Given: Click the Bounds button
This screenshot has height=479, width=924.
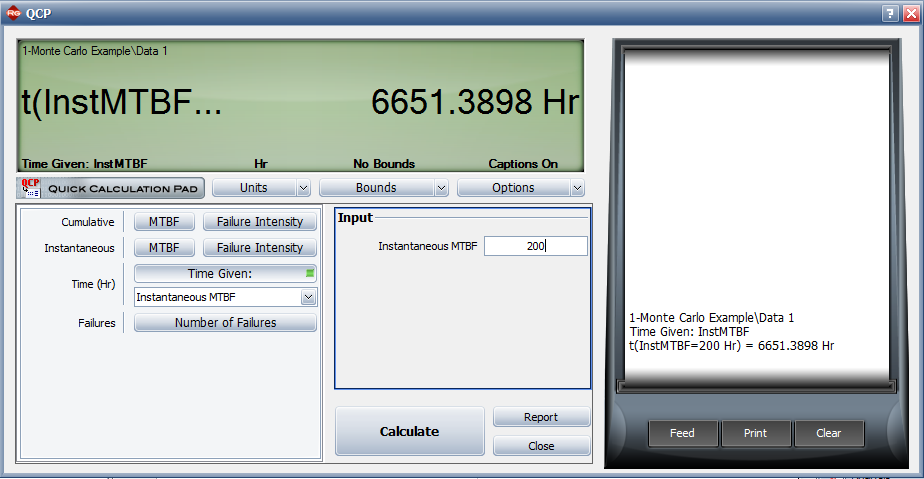Looking at the screenshot, I should [x=377, y=188].
